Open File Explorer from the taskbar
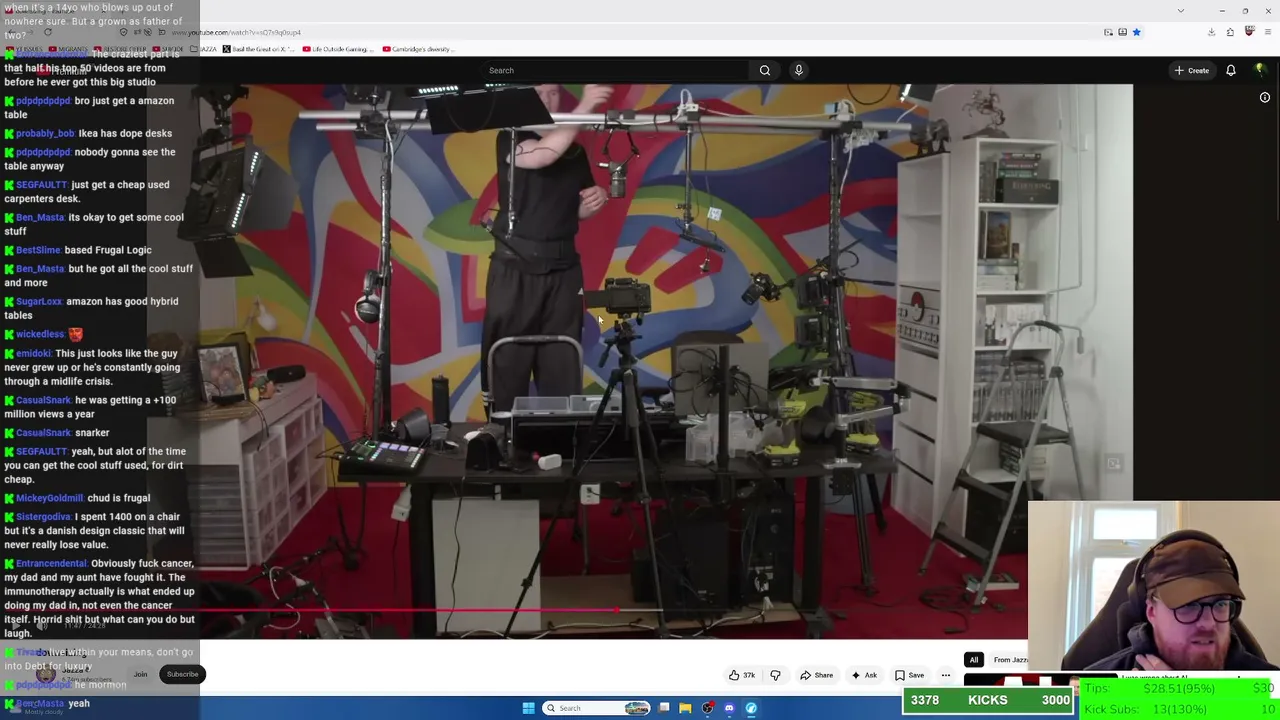The height and width of the screenshot is (720, 1280). [685, 708]
